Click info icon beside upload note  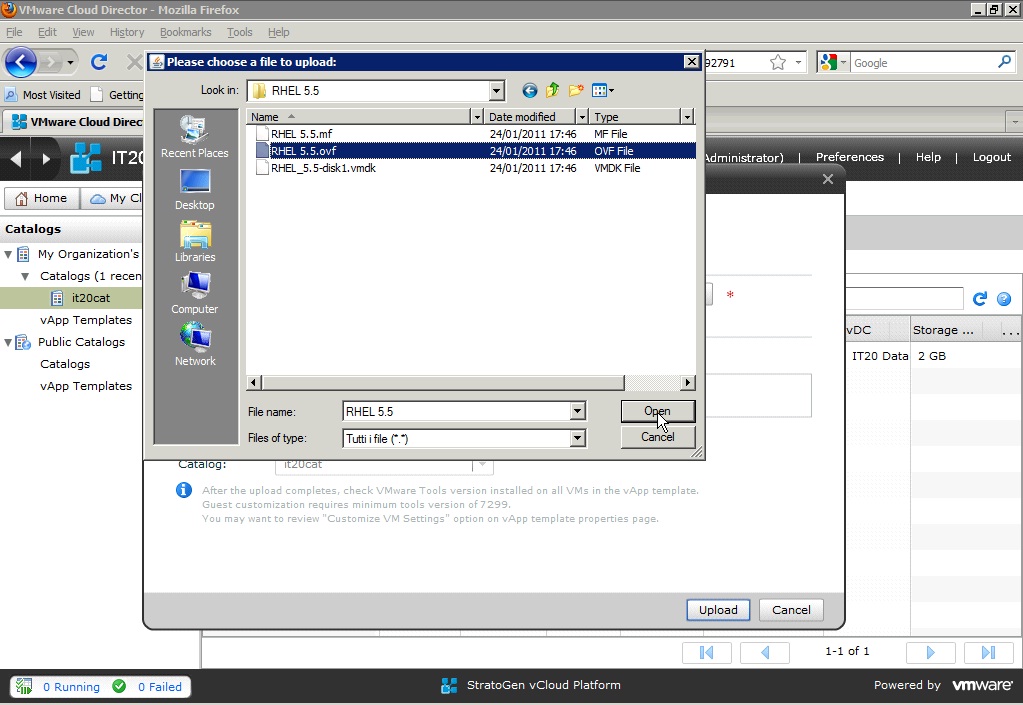pyautogui.click(x=184, y=490)
